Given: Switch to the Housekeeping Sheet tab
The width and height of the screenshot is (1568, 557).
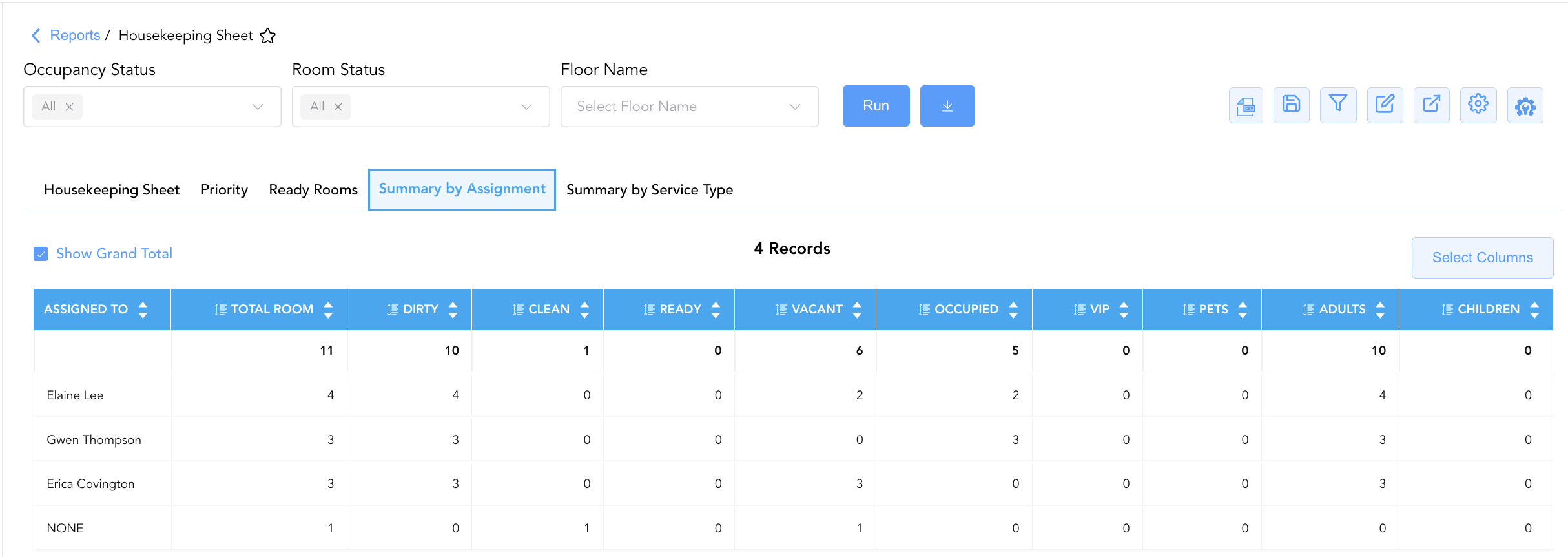Looking at the screenshot, I should [x=112, y=190].
